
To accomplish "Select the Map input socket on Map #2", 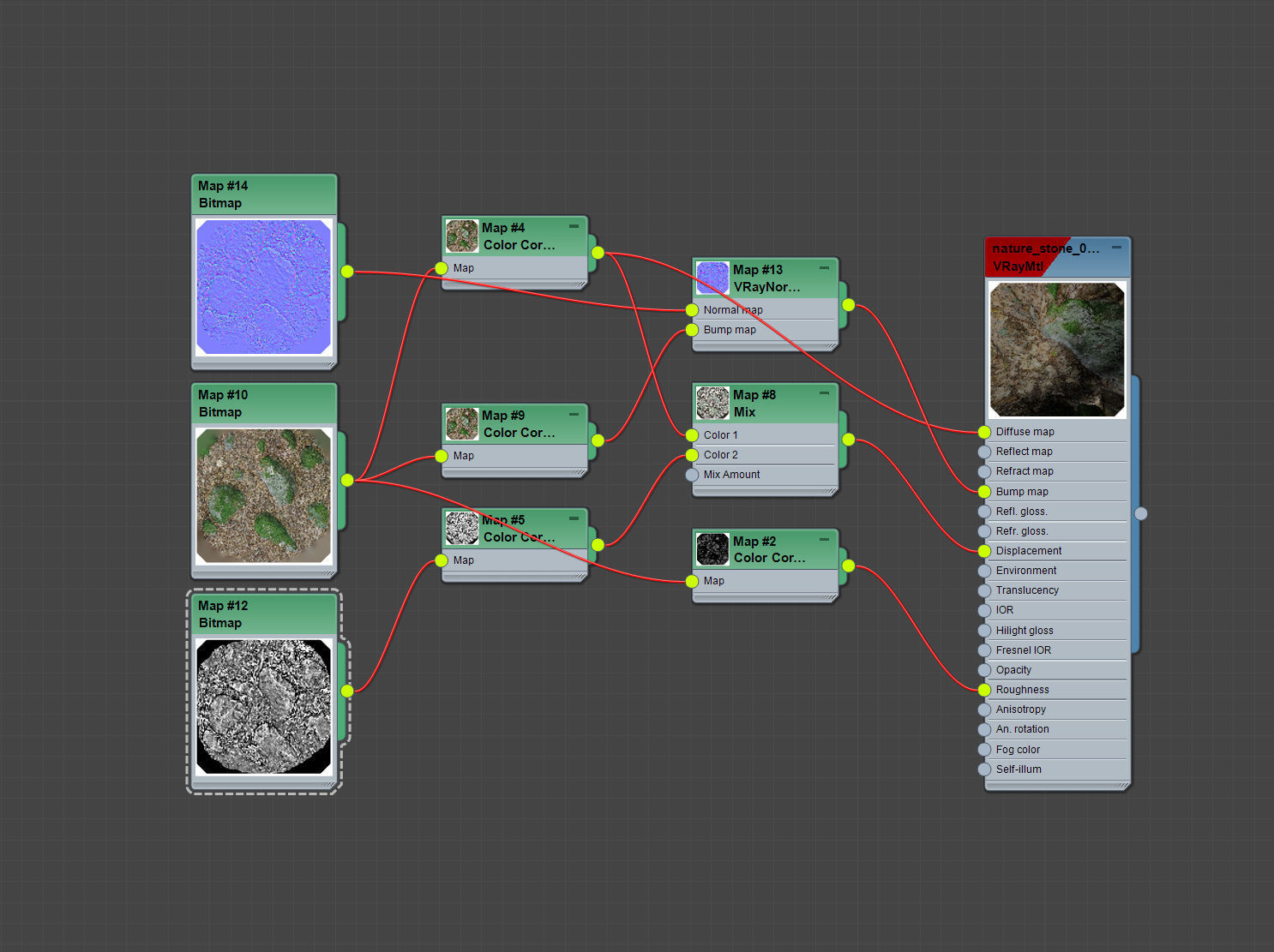I will coord(692,581).
